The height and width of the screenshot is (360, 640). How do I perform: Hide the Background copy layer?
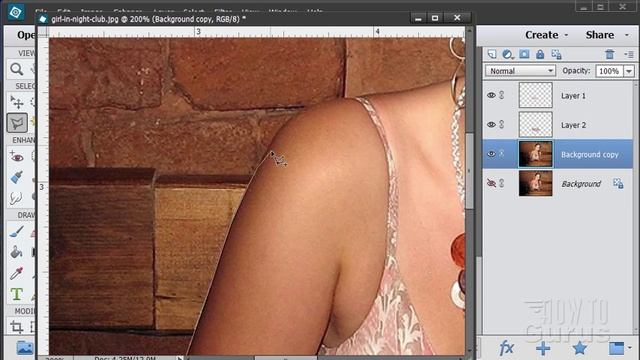491,154
